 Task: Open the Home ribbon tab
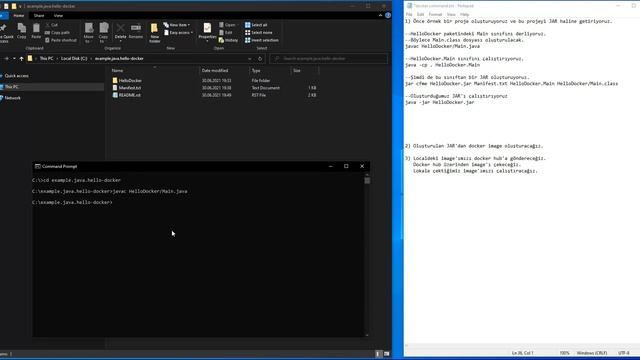pos(19,16)
